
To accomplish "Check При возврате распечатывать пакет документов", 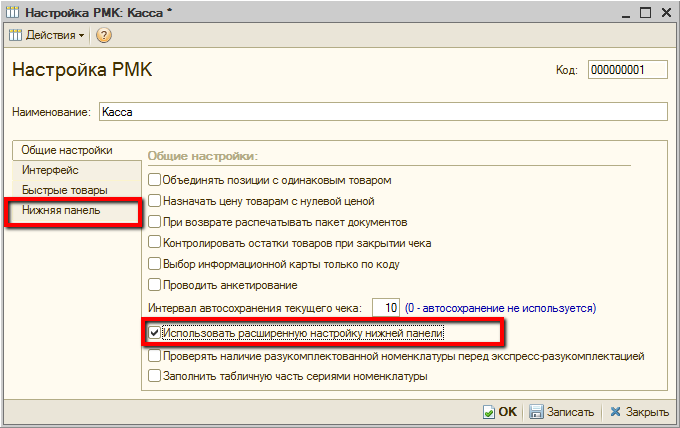I will (154, 221).
